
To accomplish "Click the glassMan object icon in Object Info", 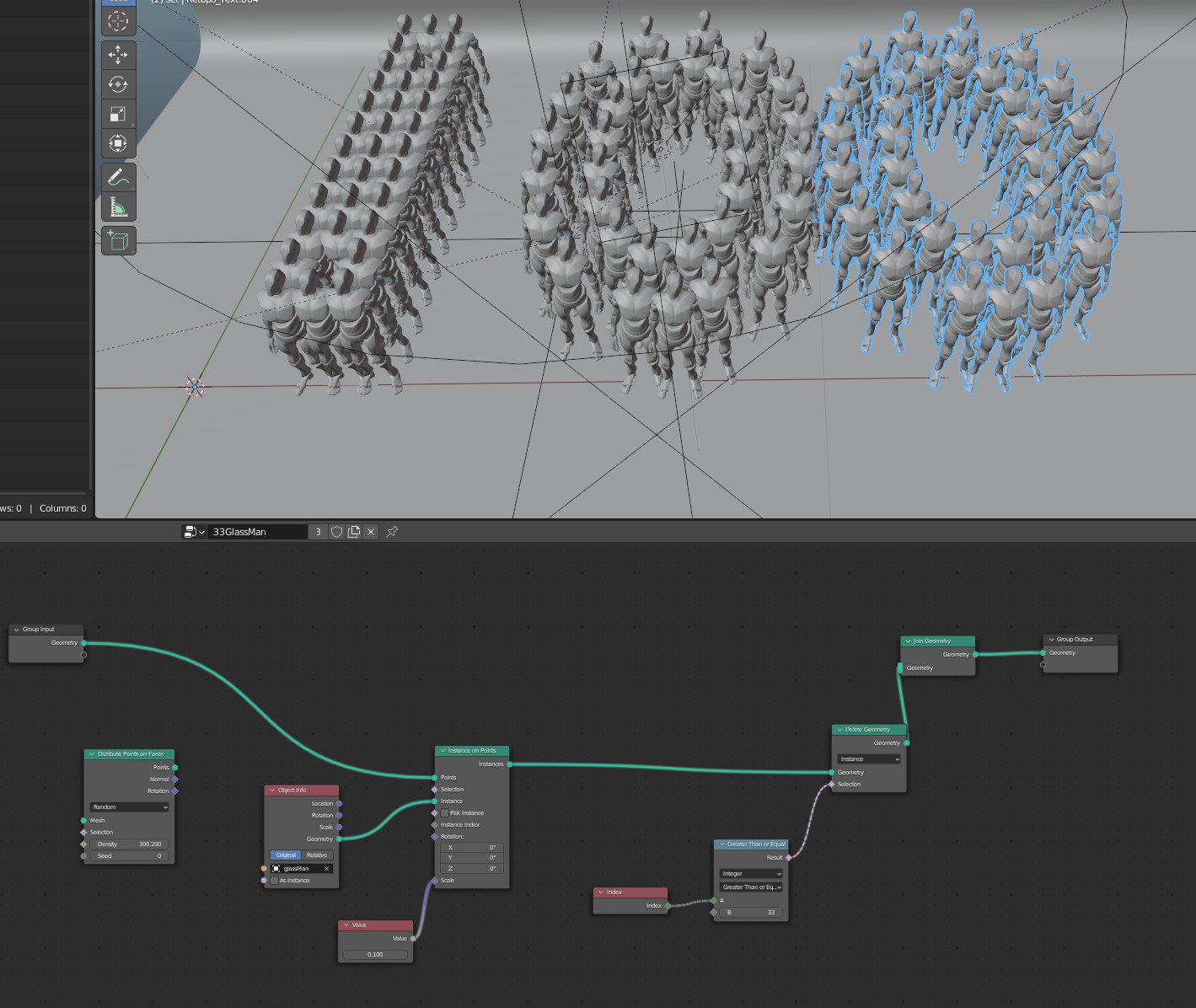I will pos(276,868).
